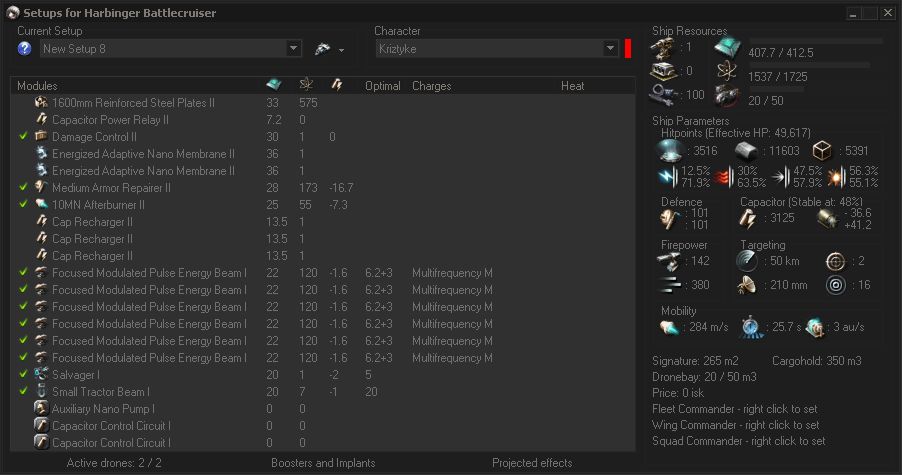Click the thermal resistance icon
The image size is (902, 475).
click(724, 177)
